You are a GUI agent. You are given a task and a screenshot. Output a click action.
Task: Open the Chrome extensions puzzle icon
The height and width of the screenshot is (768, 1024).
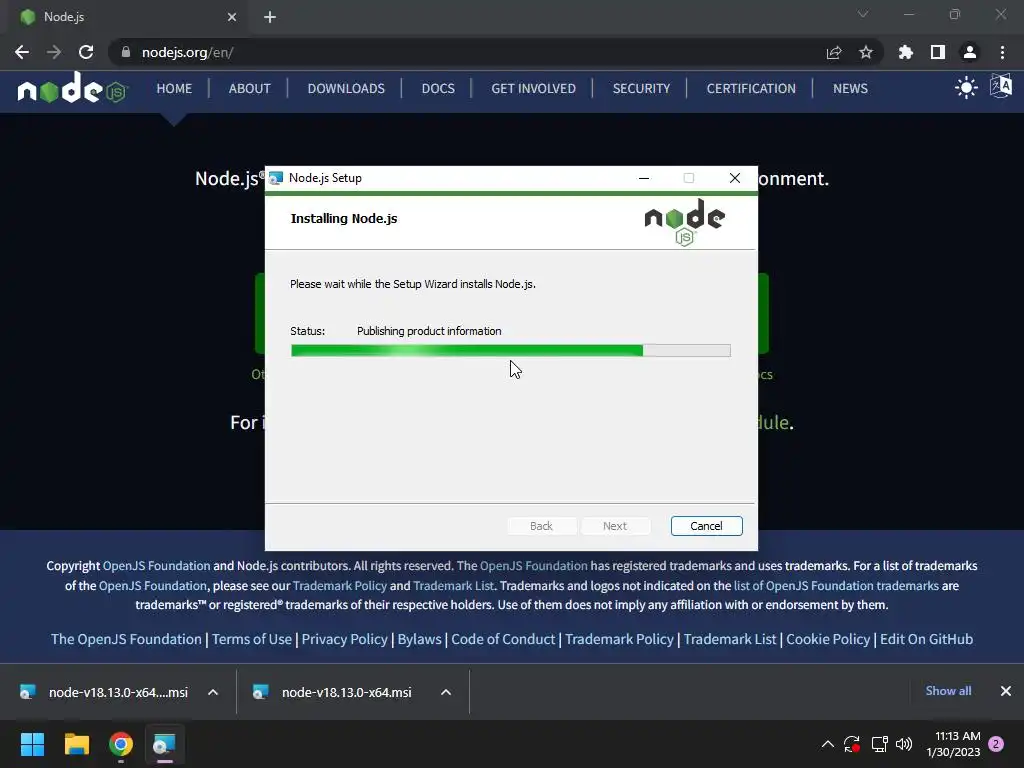pyautogui.click(x=906, y=52)
